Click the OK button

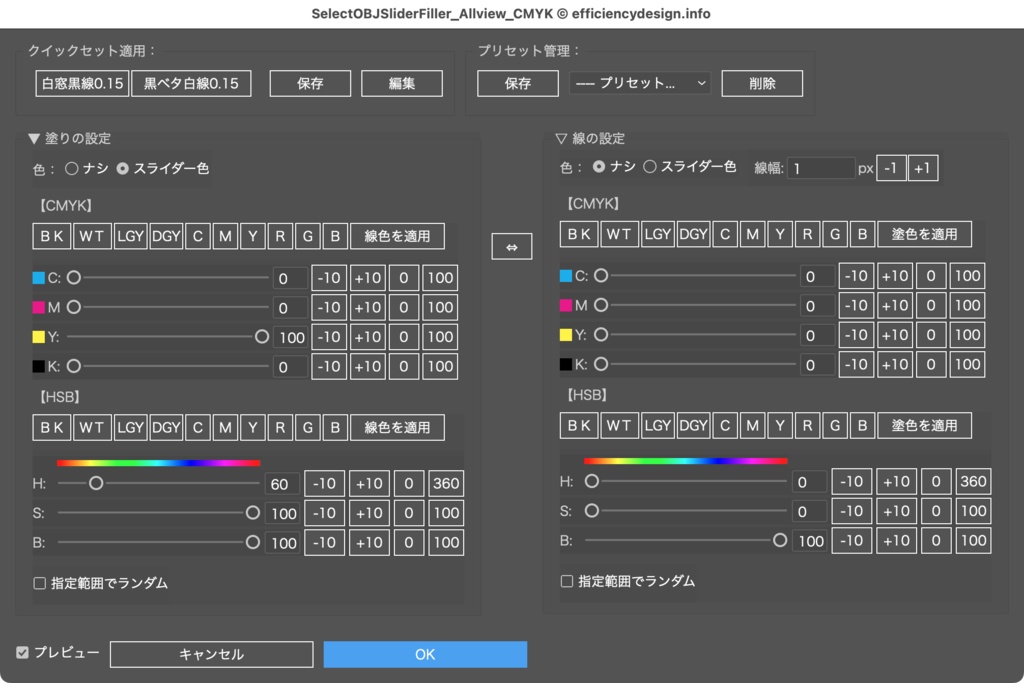(425, 654)
